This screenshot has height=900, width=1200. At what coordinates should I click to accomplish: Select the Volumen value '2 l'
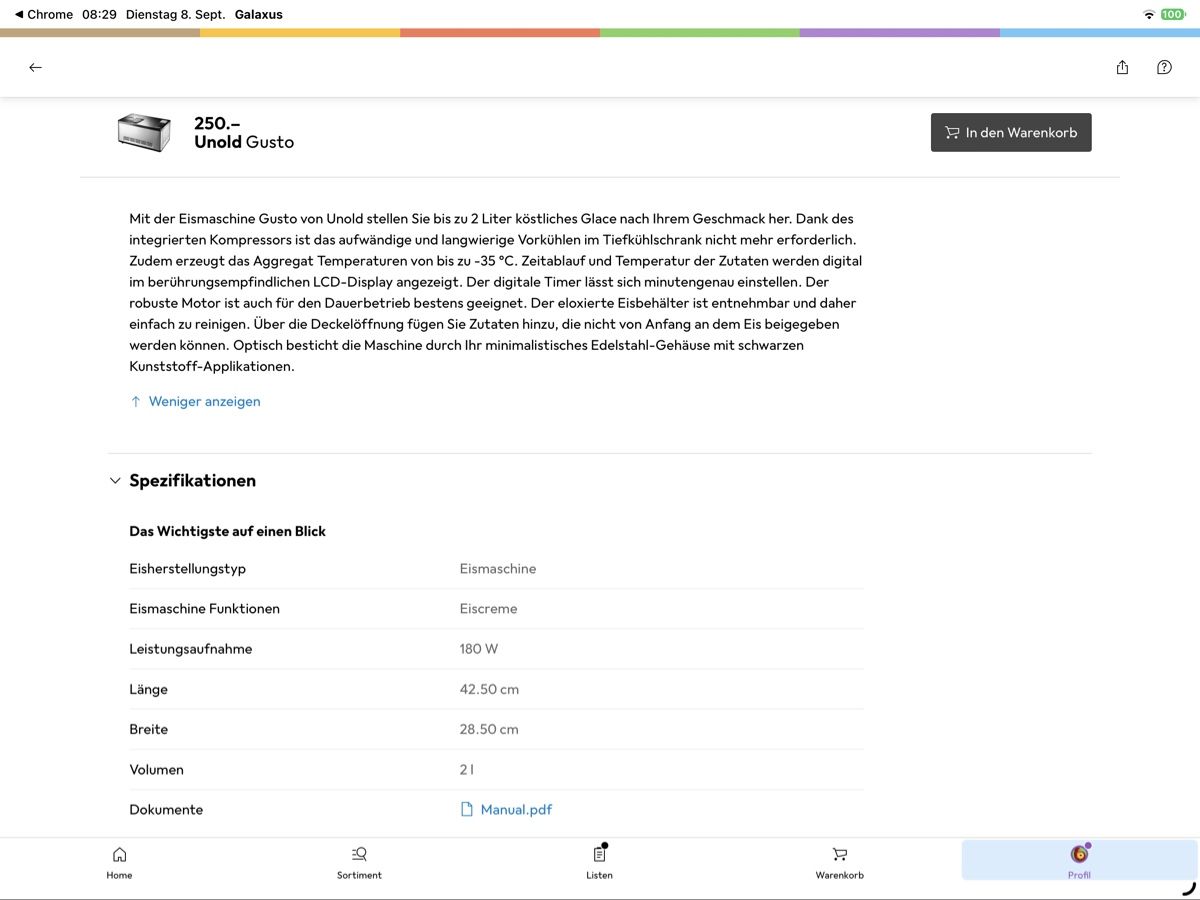pos(467,769)
